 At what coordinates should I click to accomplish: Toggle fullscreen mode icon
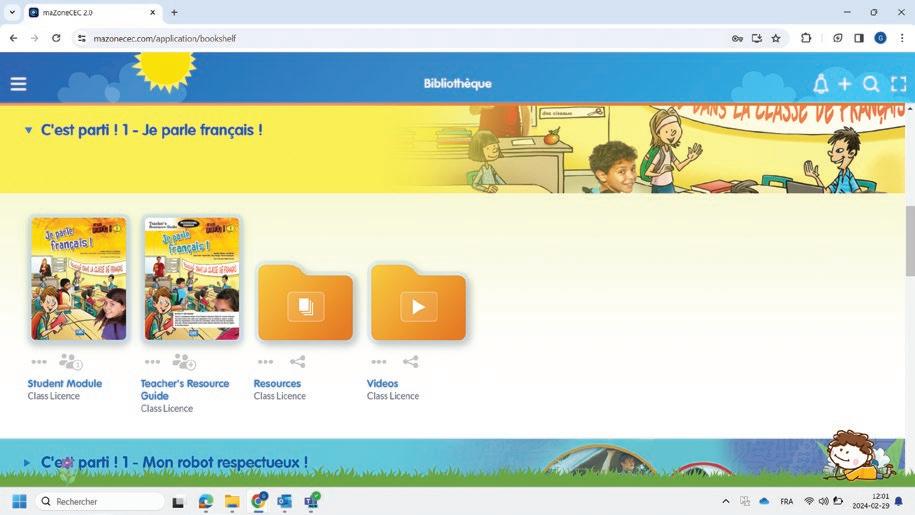pyautogui.click(x=899, y=84)
